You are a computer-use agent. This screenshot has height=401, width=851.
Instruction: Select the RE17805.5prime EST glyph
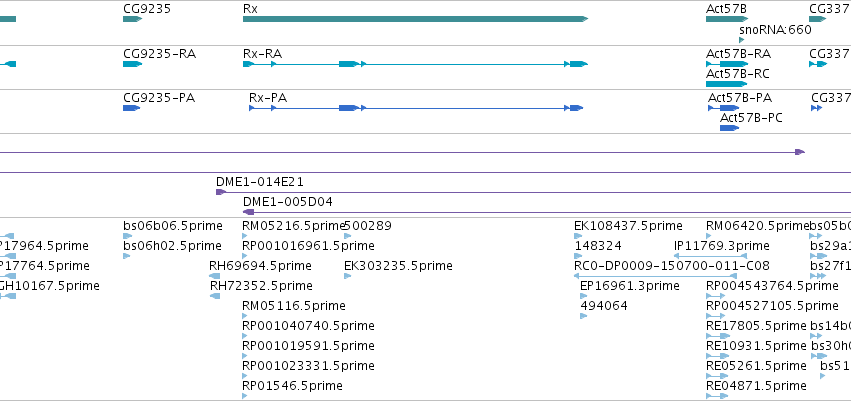(718, 336)
